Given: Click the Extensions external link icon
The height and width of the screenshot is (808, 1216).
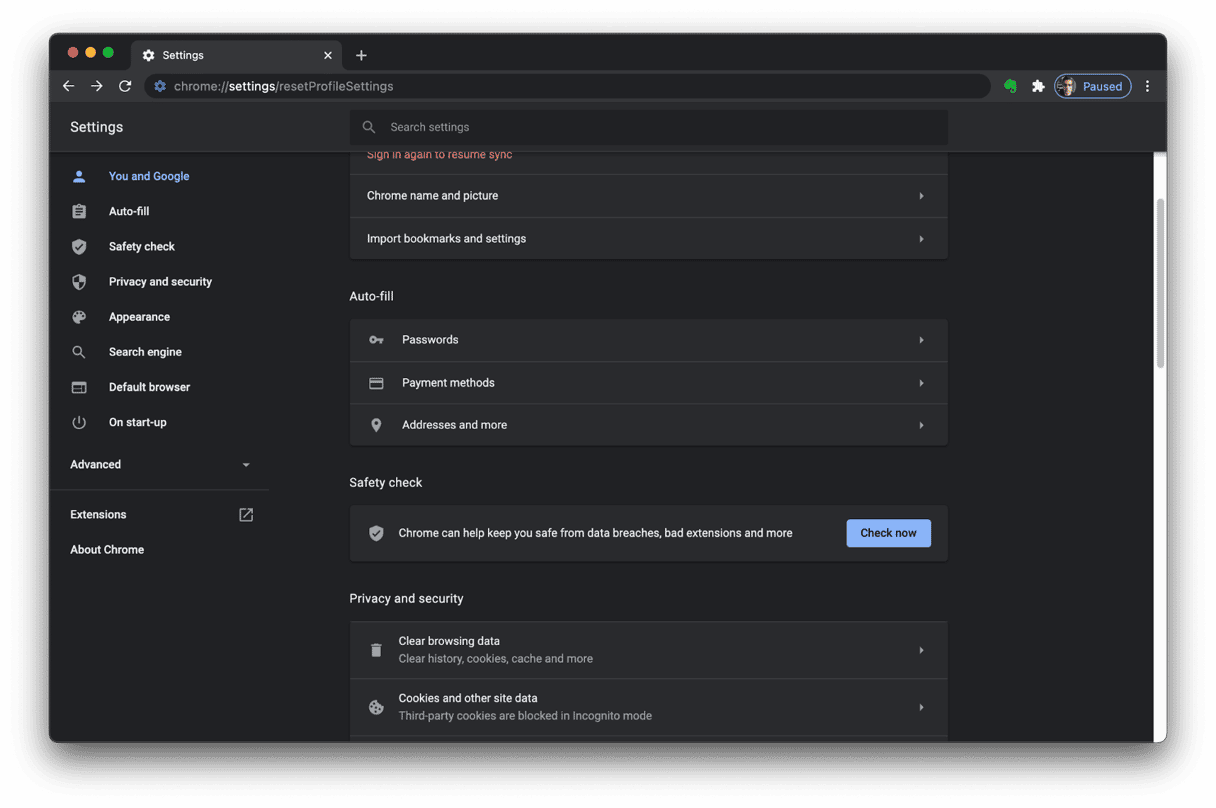Looking at the screenshot, I should coord(246,515).
